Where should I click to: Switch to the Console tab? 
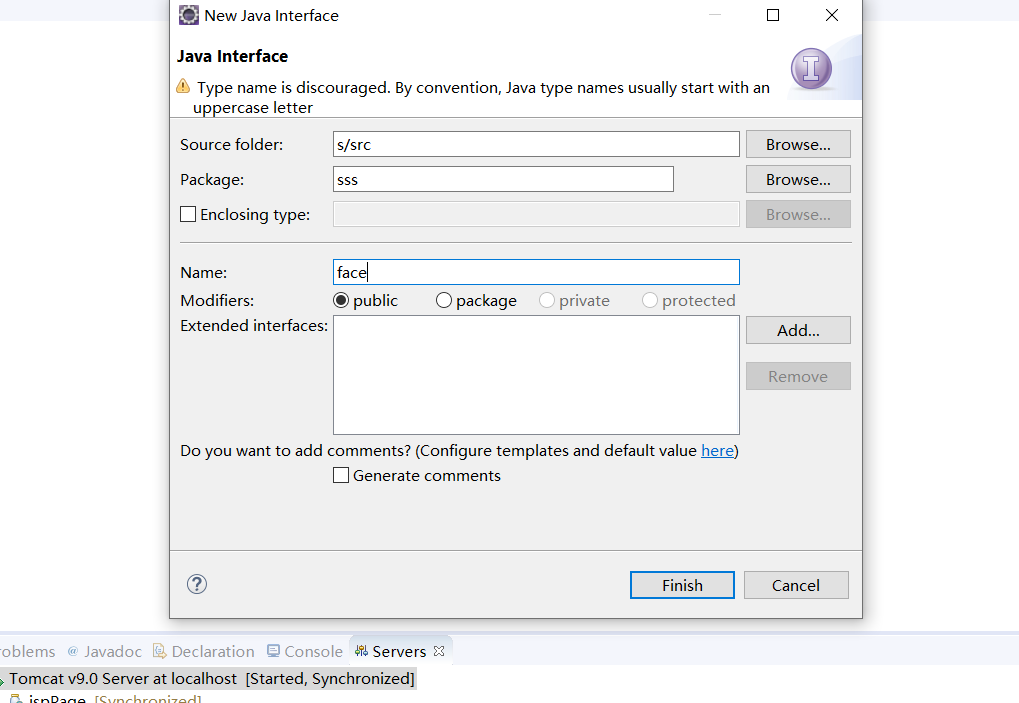[x=312, y=651]
